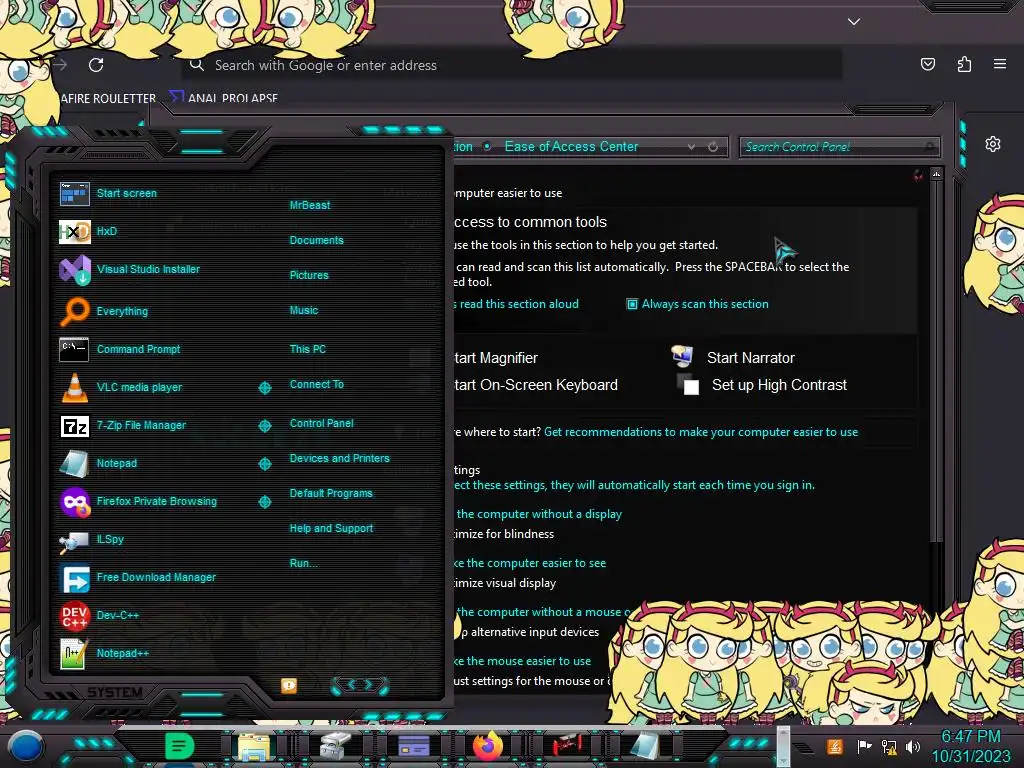This screenshot has height=768, width=1024.
Task: Open Devices and Printers
Action: click(x=339, y=458)
